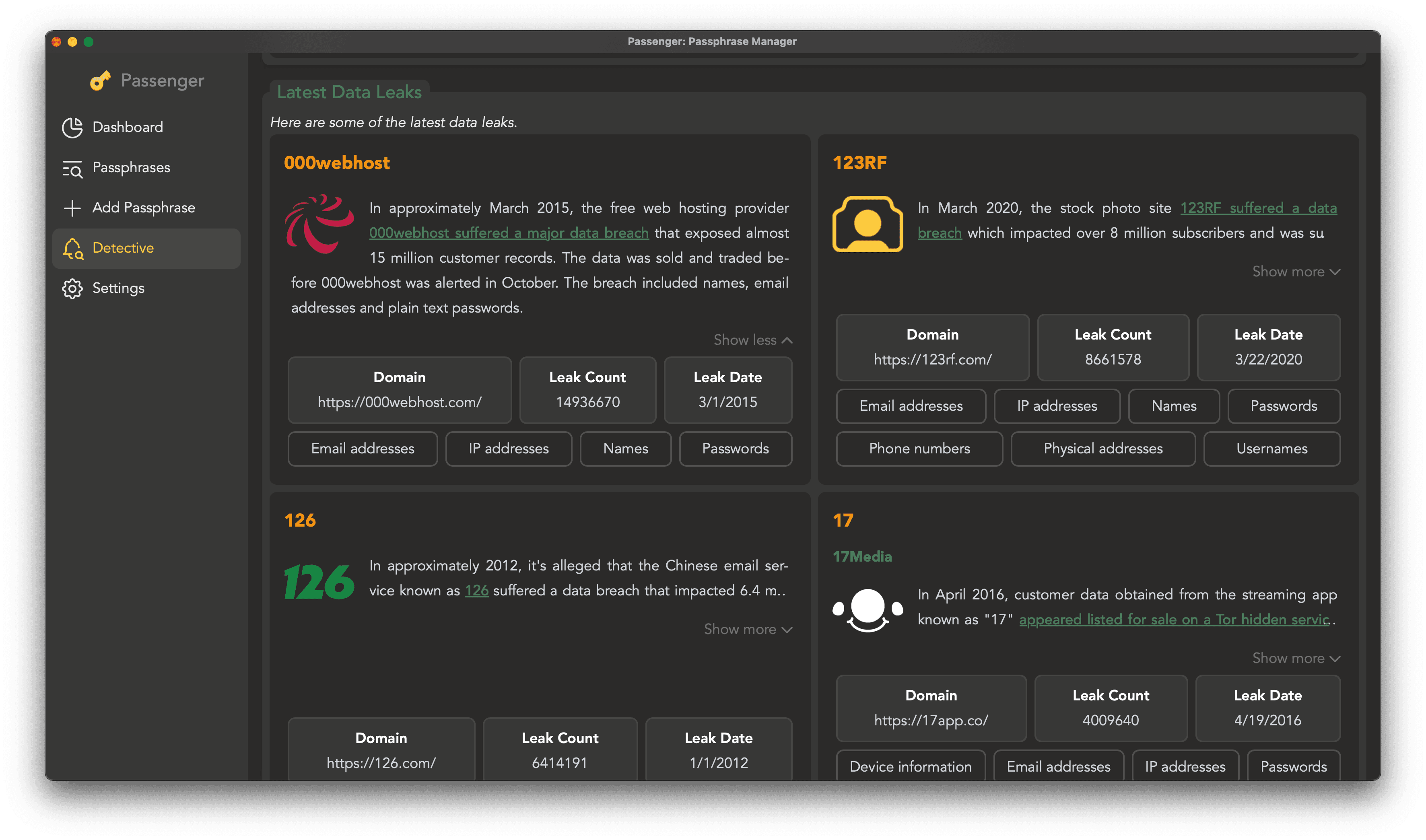Click the 17 Leak Date 4/19/2016 box

click(x=1267, y=708)
